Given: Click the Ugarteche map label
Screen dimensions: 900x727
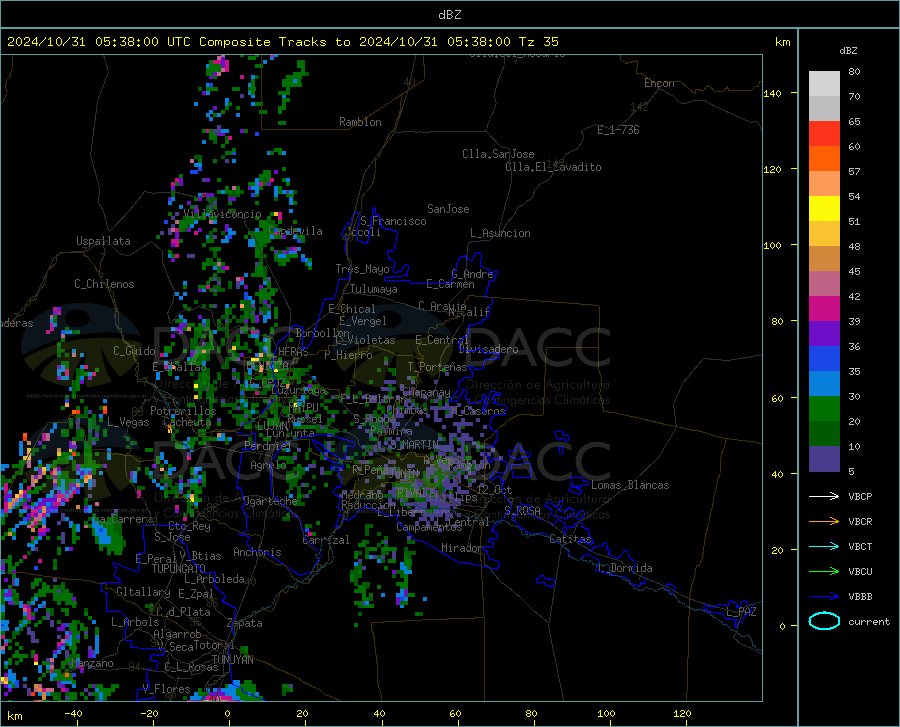Looking at the screenshot, I should (x=270, y=501).
